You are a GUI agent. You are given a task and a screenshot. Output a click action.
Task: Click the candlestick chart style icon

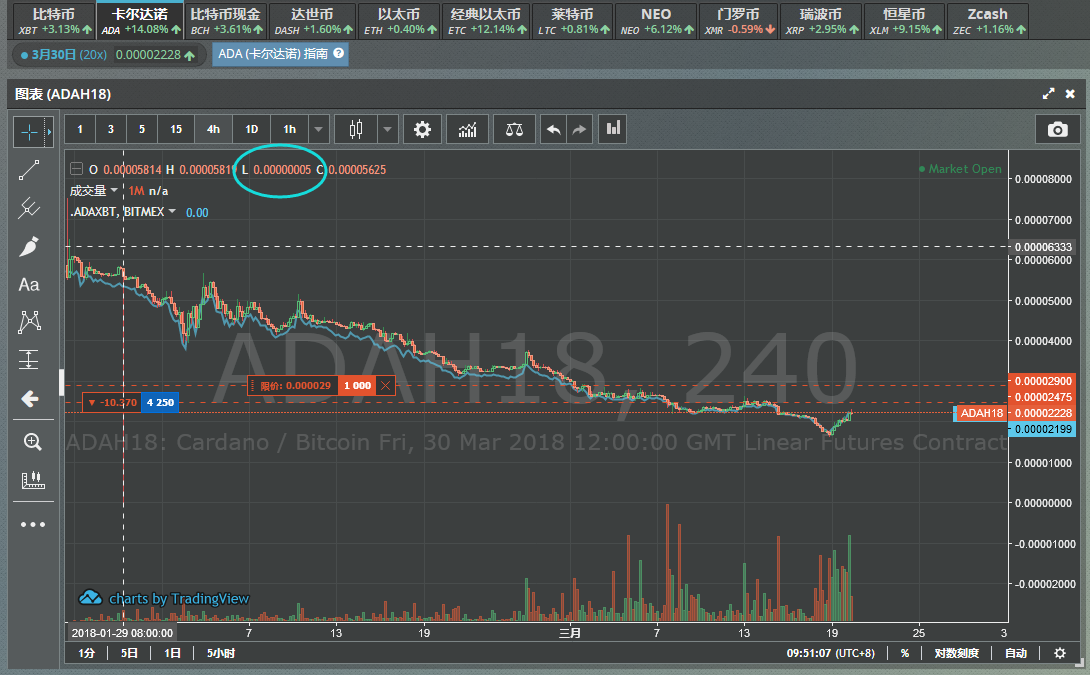coord(356,129)
